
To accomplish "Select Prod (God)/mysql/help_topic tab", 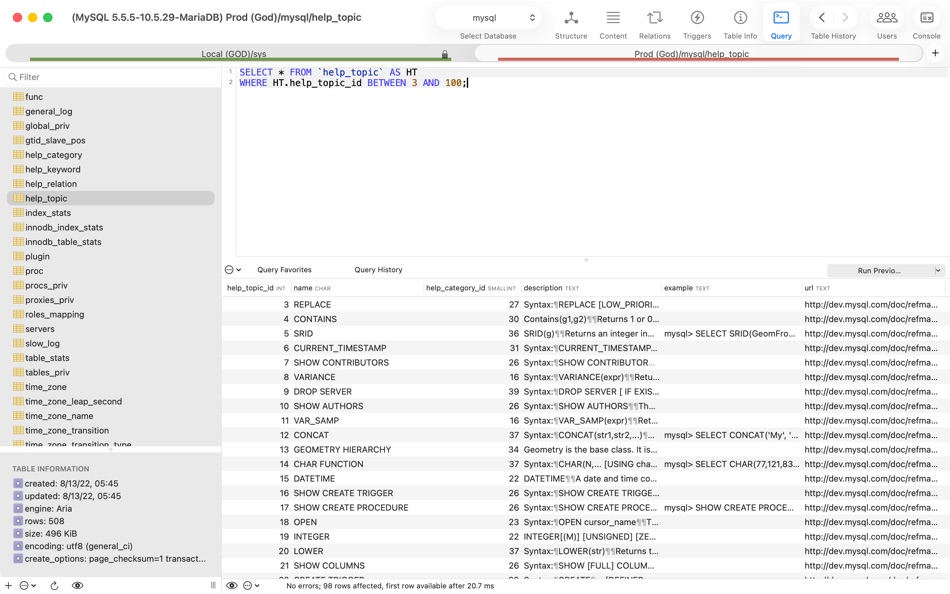I will tap(691, 54).
